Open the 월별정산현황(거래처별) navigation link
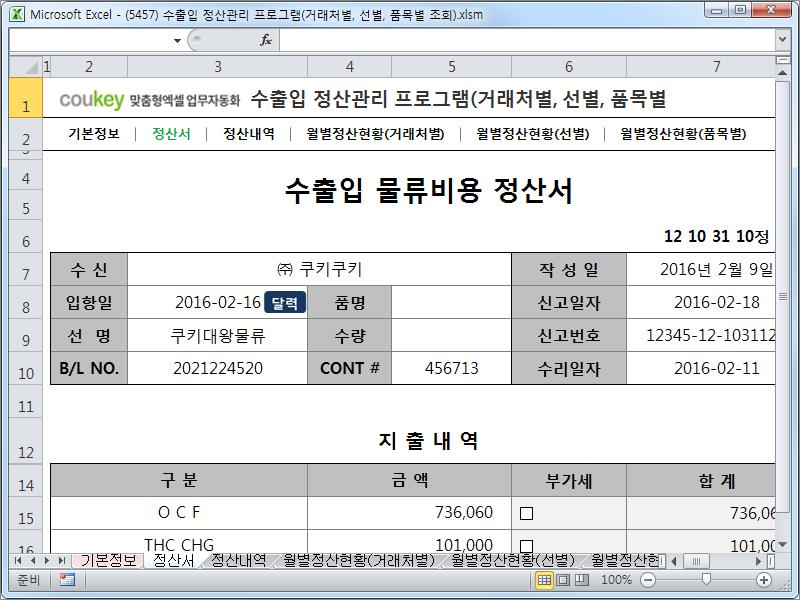The image size is (800, 600). [375, 134]
